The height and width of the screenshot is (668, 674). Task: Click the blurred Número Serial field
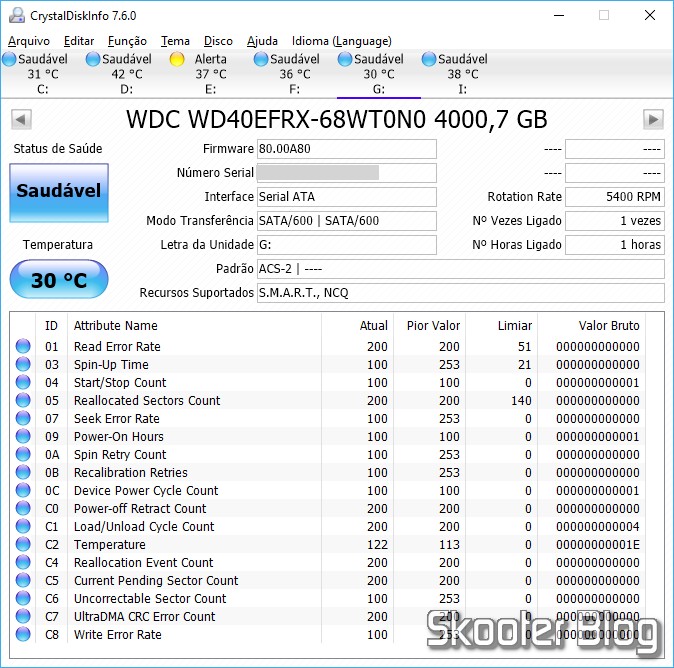347,173
